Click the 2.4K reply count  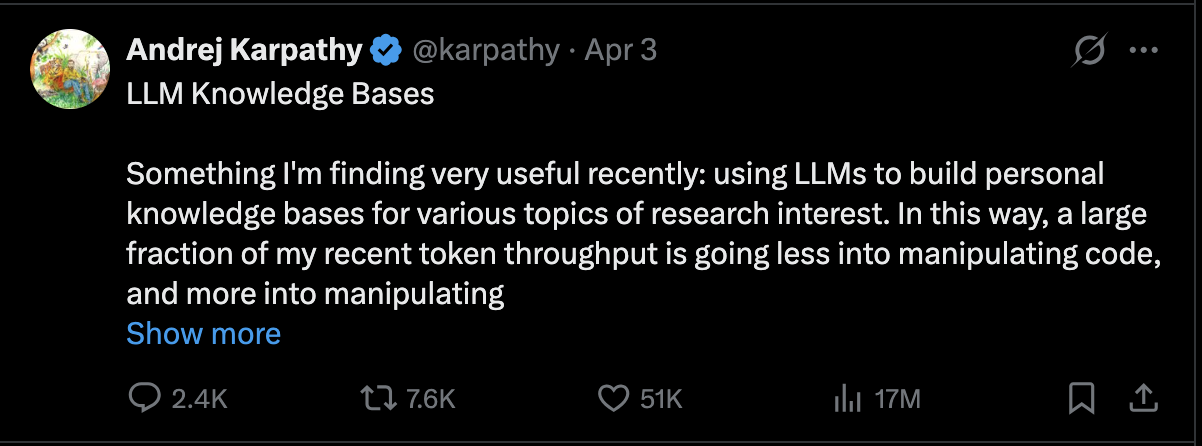[x=200, y=399]
